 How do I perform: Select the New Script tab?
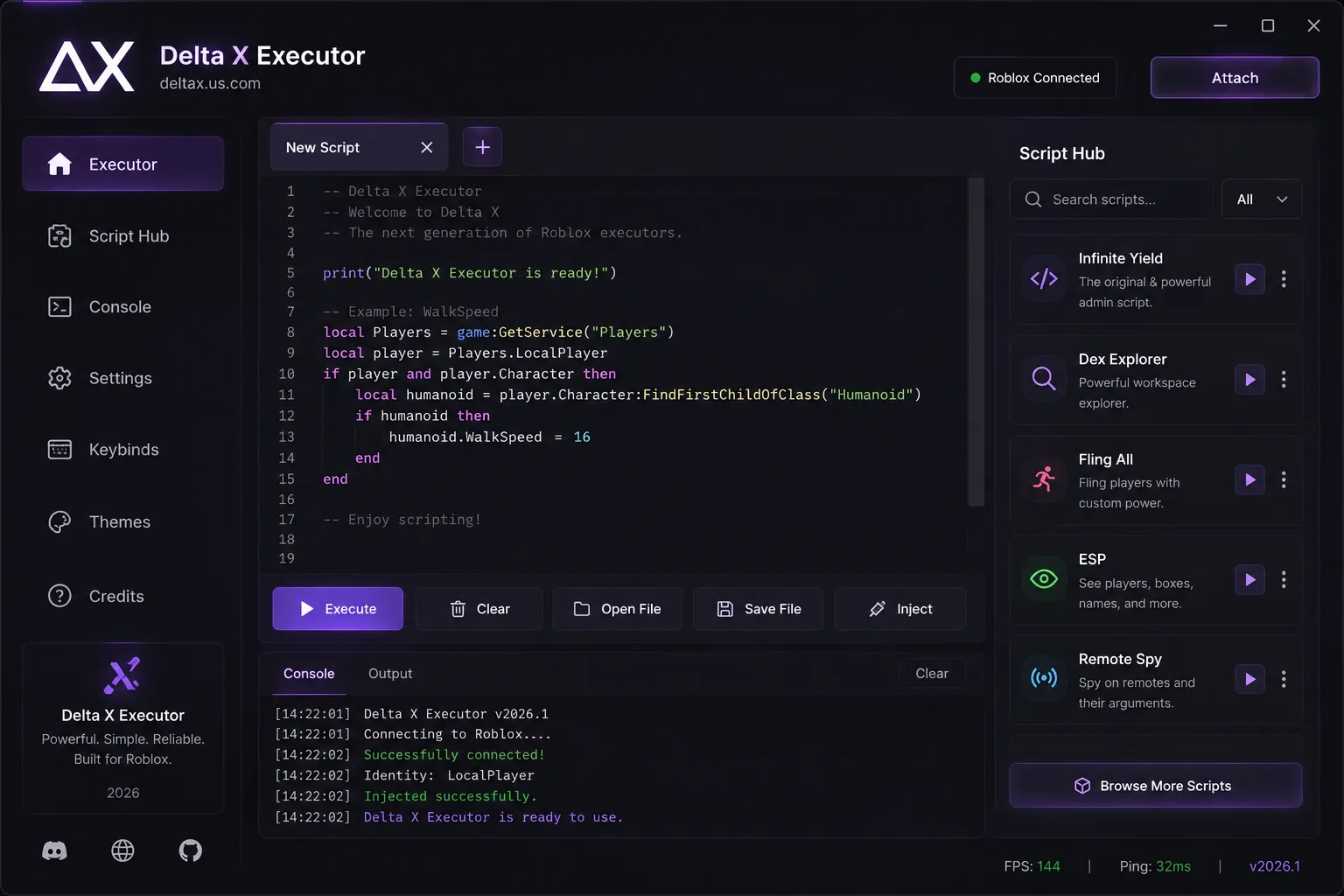(360, 147)
